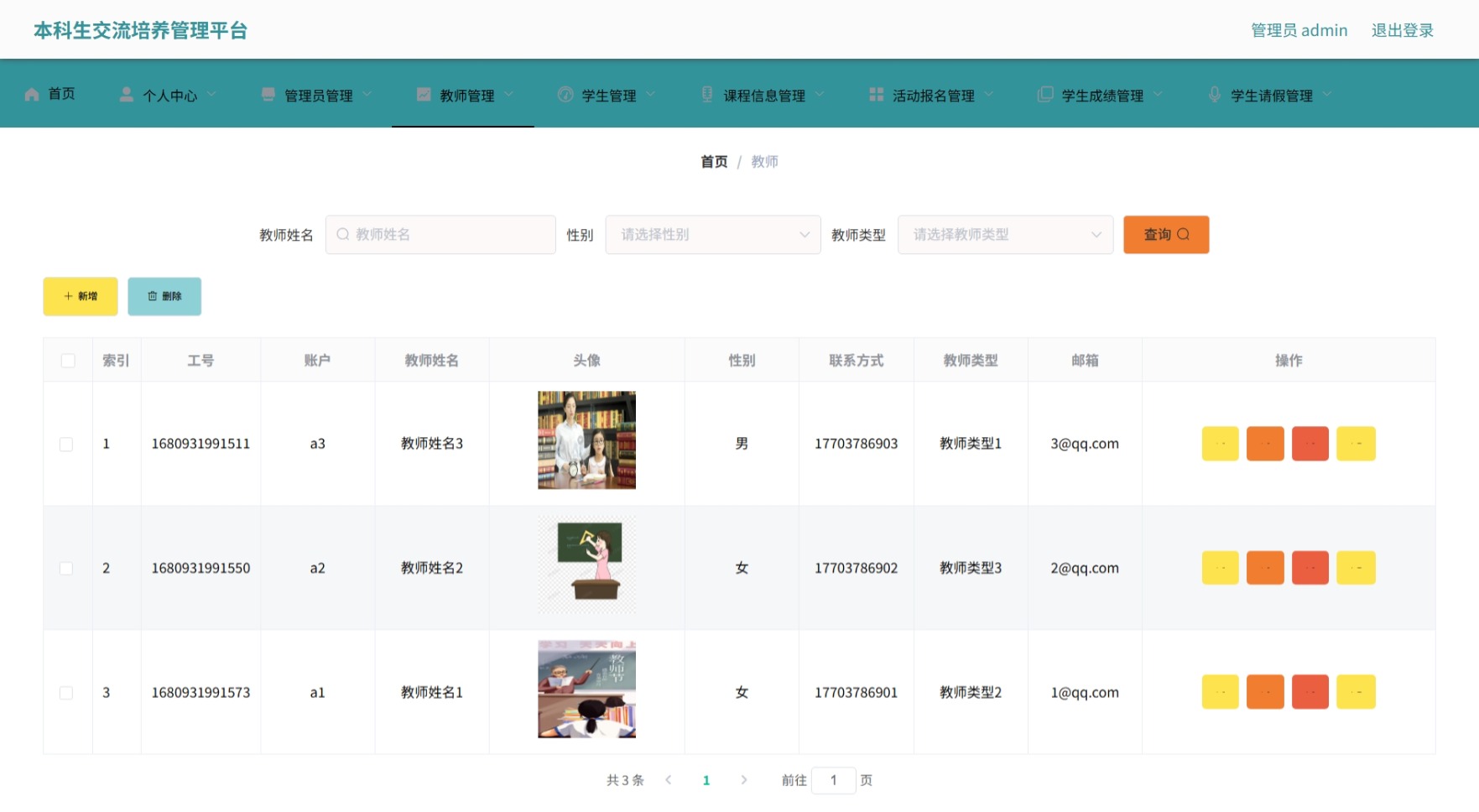Open the 首页 home icon in navigation
This screenshot has width=1479, height=812.
click(32, 94)
